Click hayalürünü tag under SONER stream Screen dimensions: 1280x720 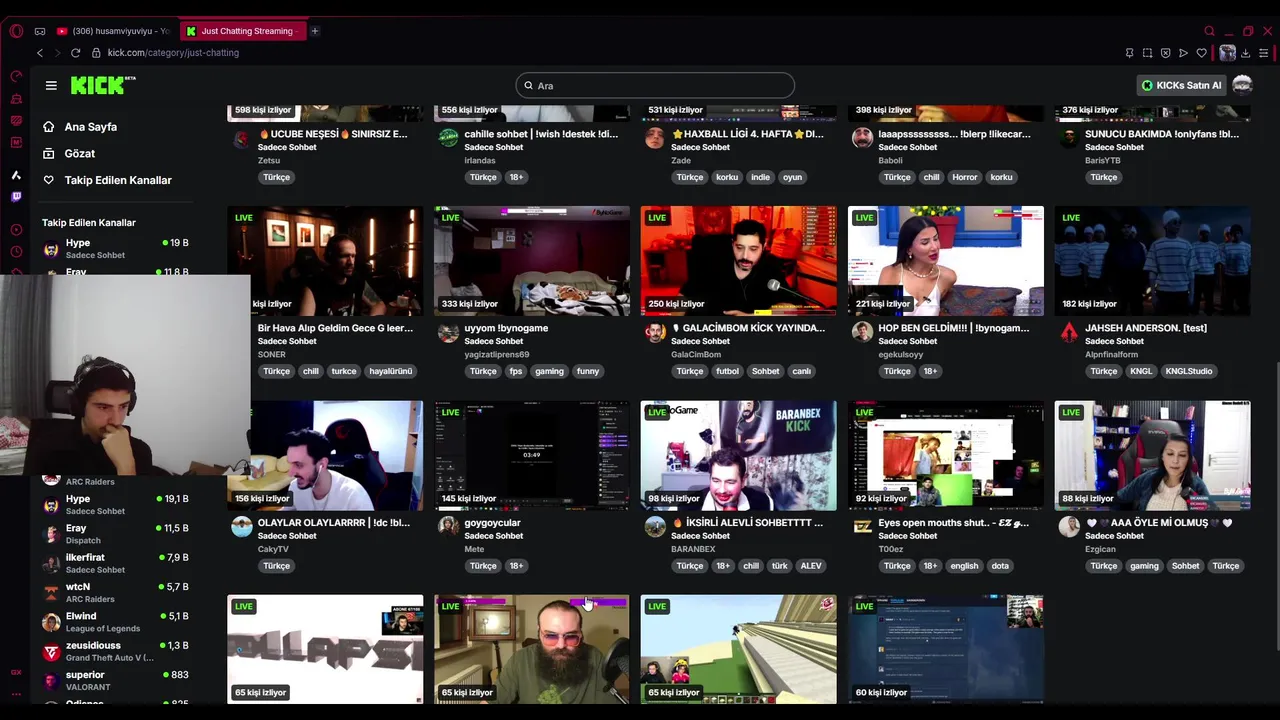click(391, 371)
